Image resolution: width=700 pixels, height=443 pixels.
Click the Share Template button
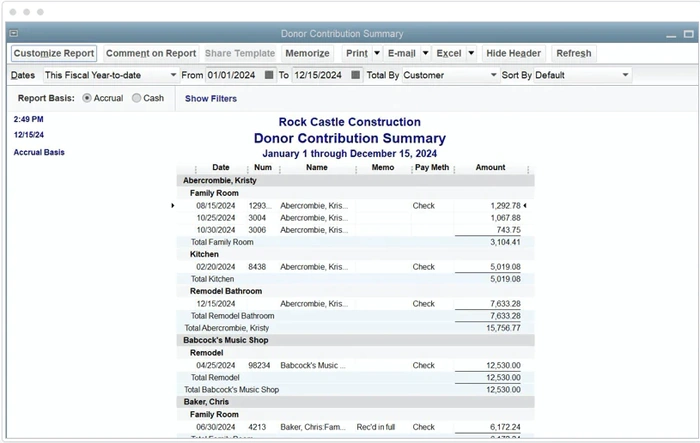coord(240,53)
